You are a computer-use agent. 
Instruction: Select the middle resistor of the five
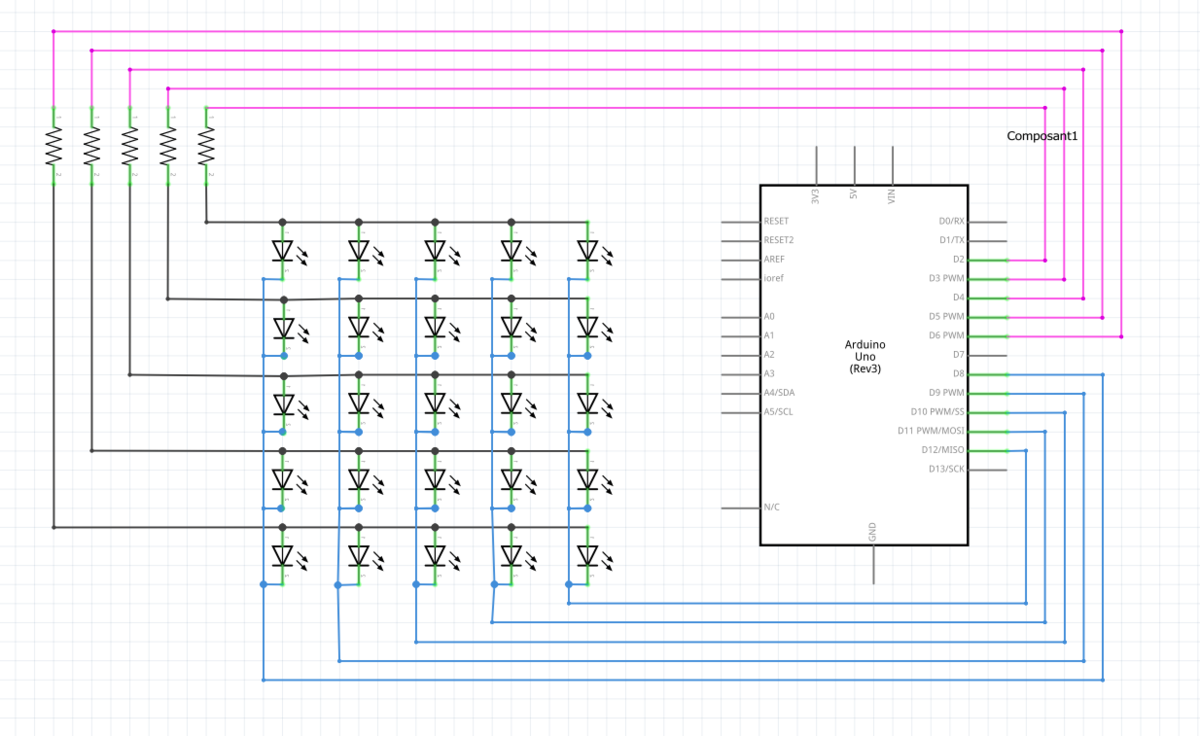point(129,147)
